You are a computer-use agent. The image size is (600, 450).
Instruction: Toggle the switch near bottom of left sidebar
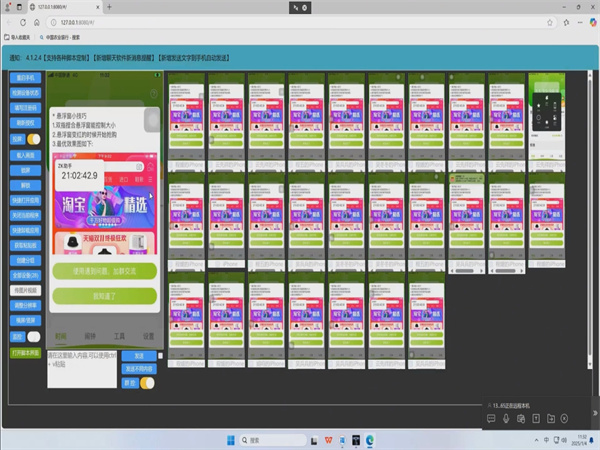click(31, 335)
